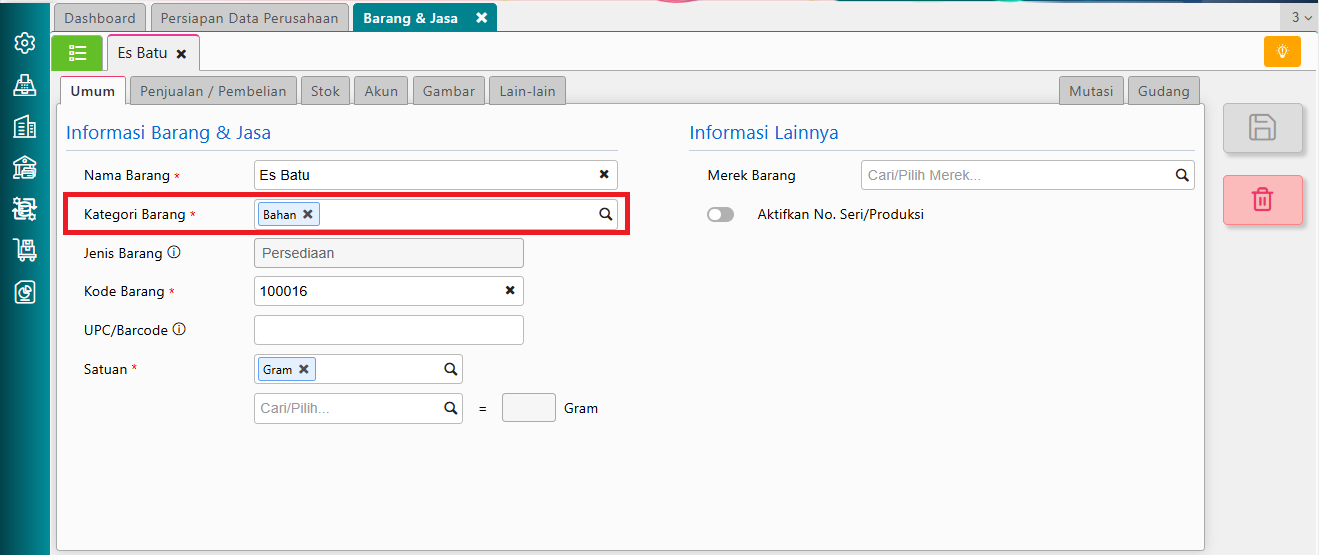Open the Stok tab
This screenshot has width=1323, height=555.
click(x=325, y=90)
